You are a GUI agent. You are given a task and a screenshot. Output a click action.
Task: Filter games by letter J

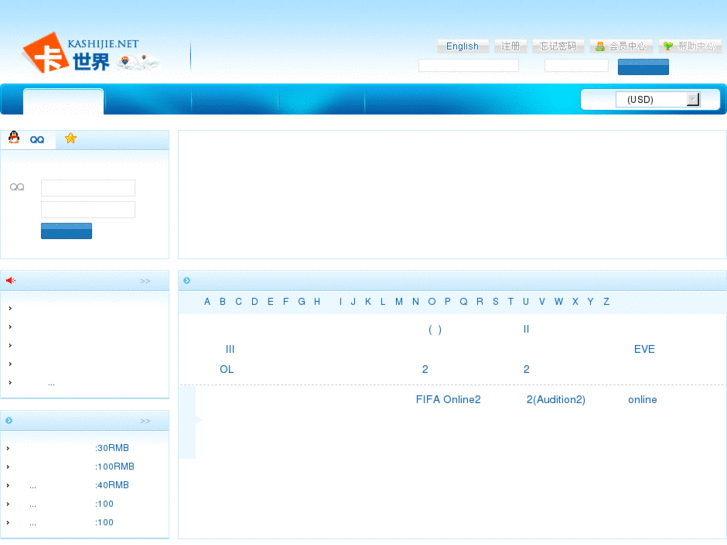[353, 301]
